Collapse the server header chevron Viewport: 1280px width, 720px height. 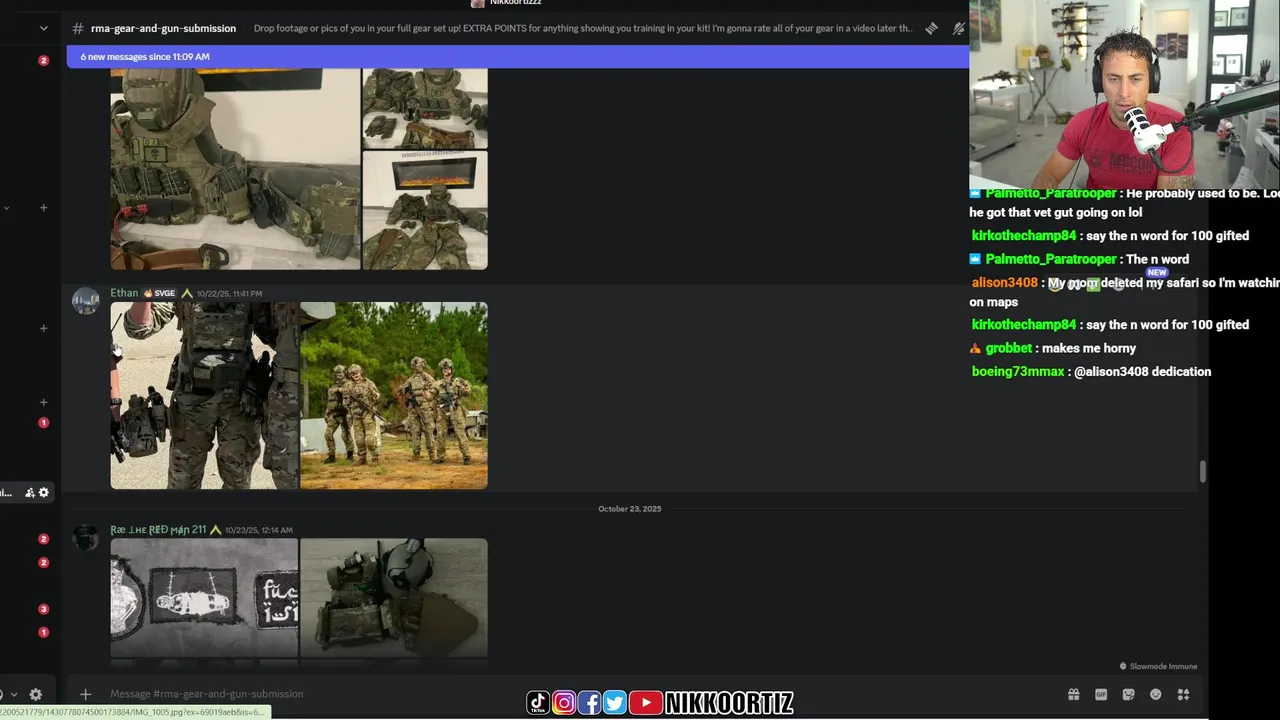click(x=43, y=28)
